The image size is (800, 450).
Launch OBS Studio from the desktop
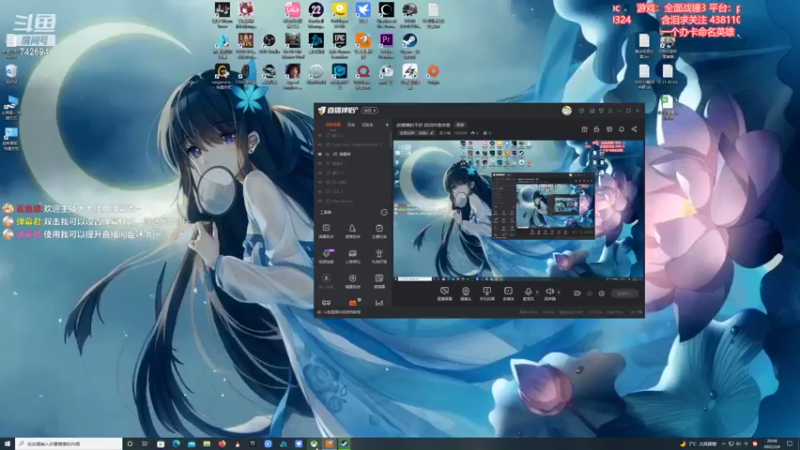[x=269, y=43]
